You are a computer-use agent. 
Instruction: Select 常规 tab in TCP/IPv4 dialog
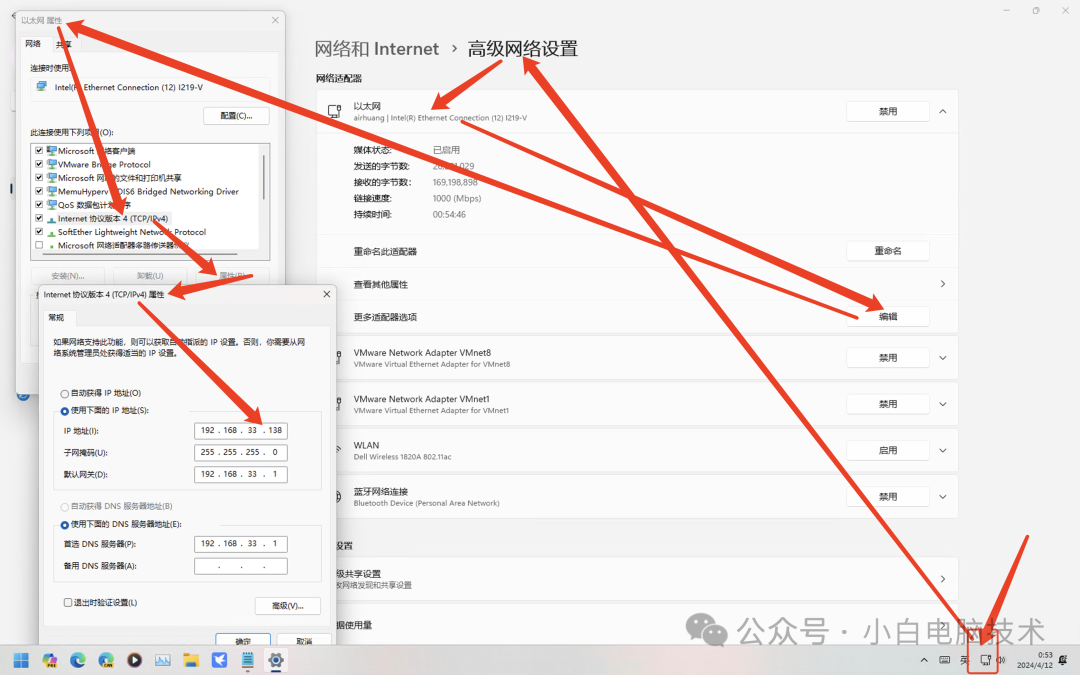click(x=56, y=318)
